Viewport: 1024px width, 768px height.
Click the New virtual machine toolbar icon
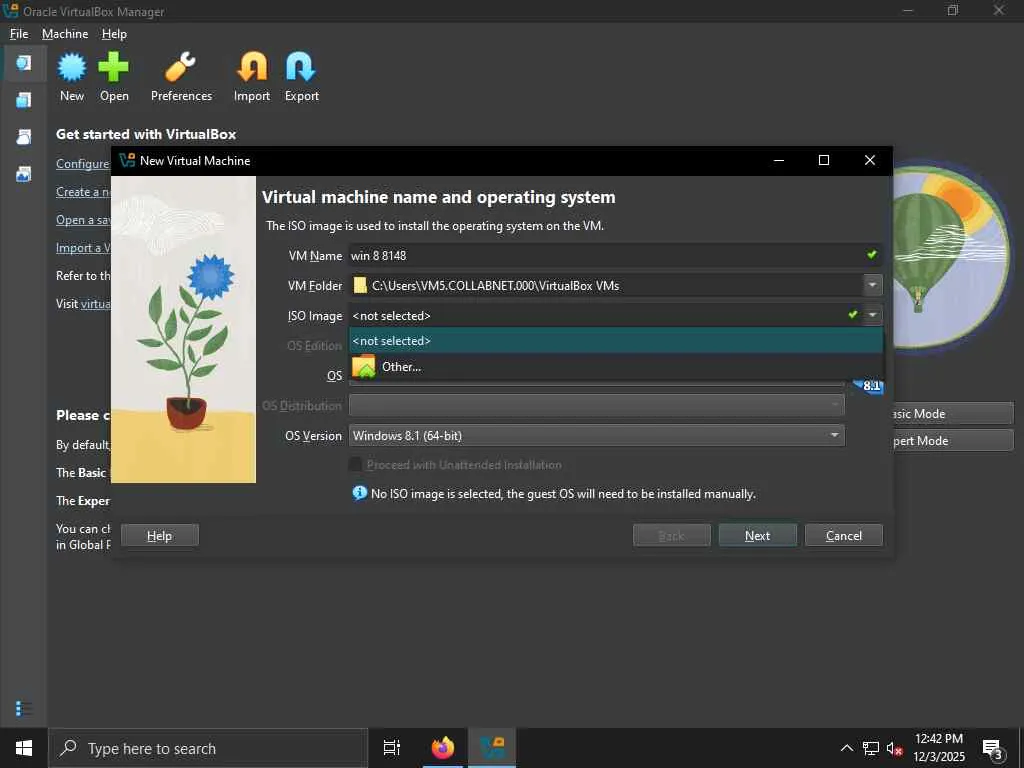[x=72, y=67]
